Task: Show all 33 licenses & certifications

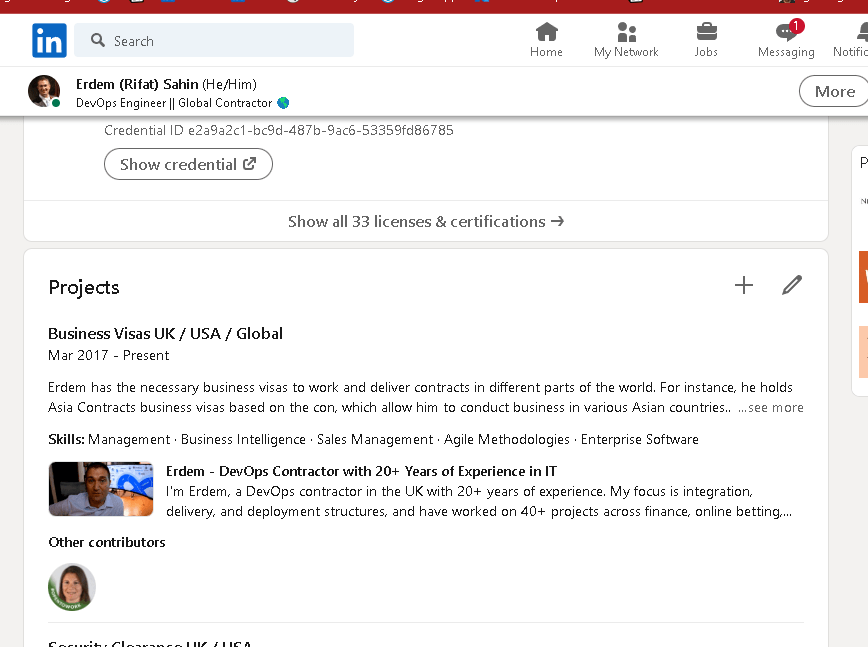Action: tap(426, 221)
